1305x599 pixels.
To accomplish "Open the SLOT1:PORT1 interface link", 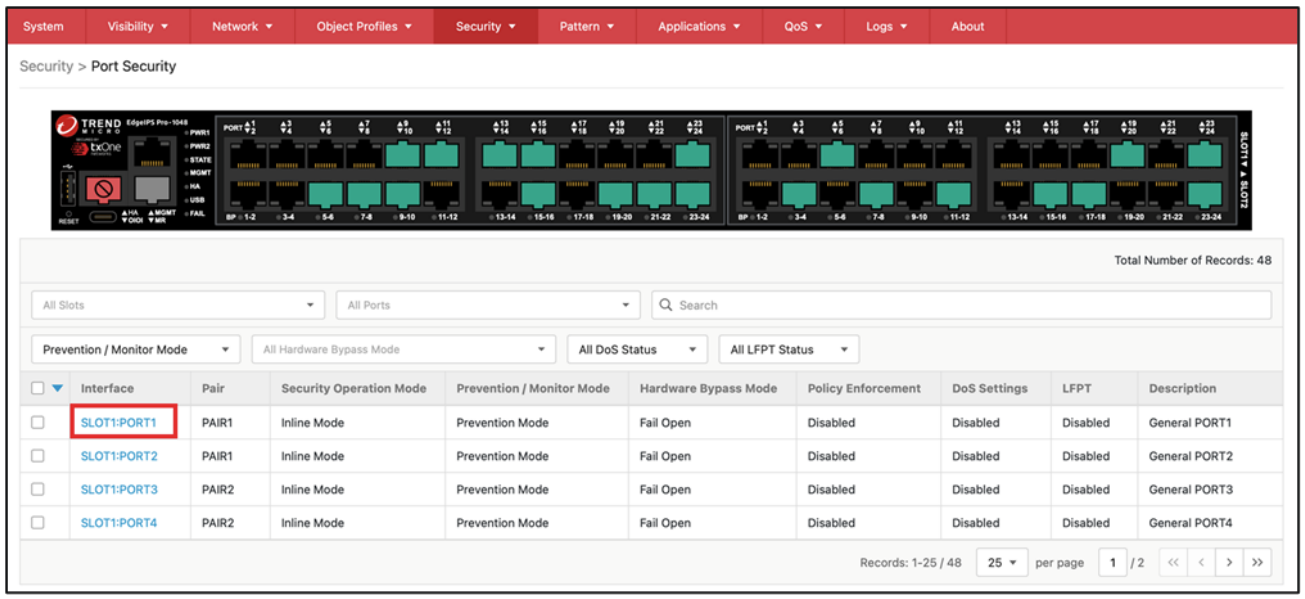I will [119, 423].
